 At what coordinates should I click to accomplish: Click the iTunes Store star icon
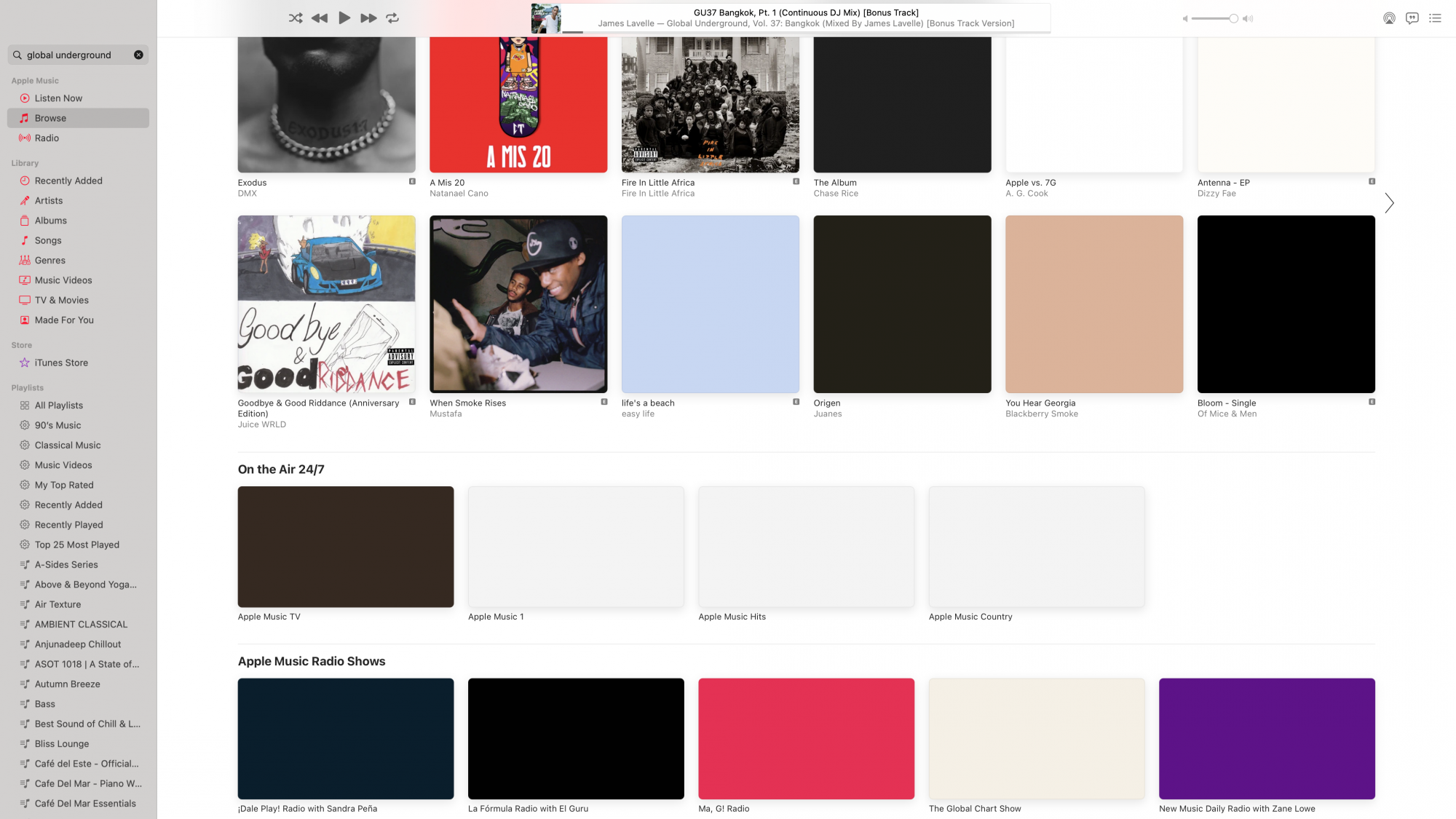pos(25,363)
